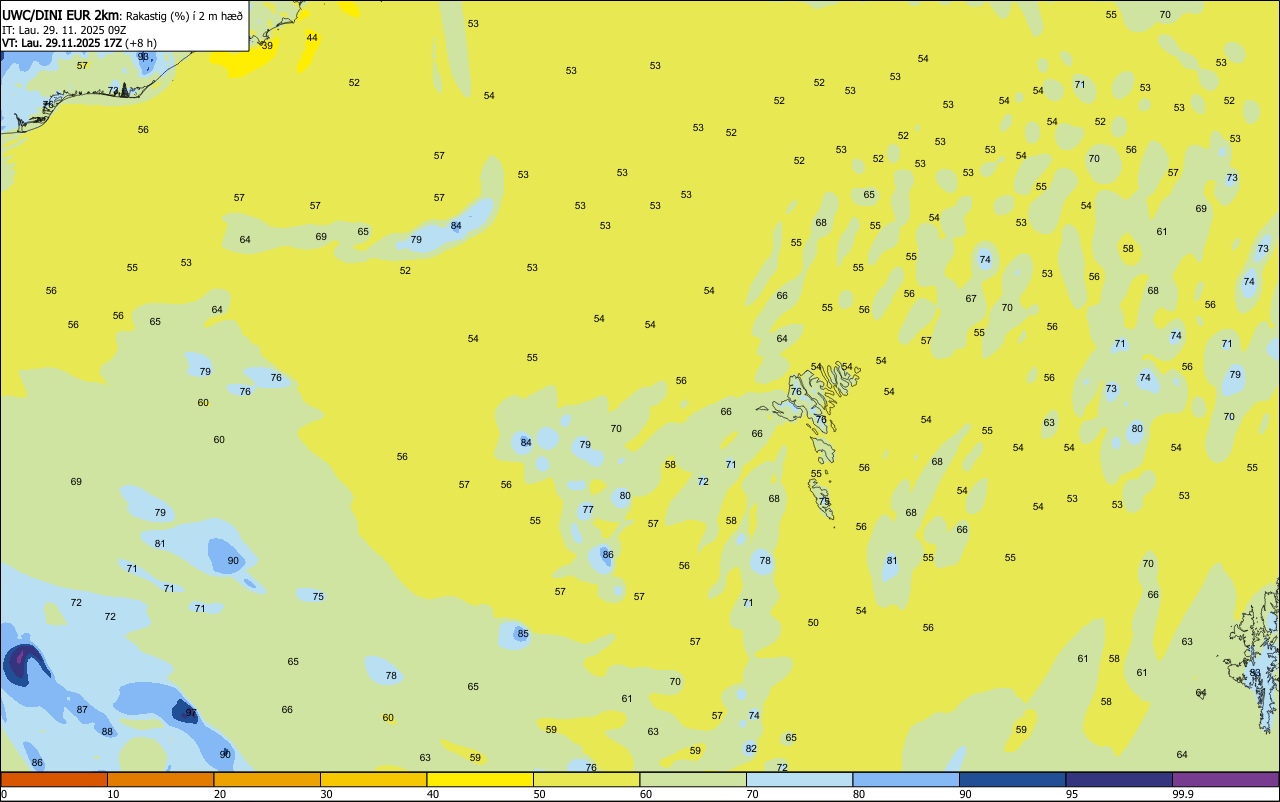Click the humidity value 39 near the coast
Image resolution: width=1280 pixels, height=802 pixels.
point(267,46)
